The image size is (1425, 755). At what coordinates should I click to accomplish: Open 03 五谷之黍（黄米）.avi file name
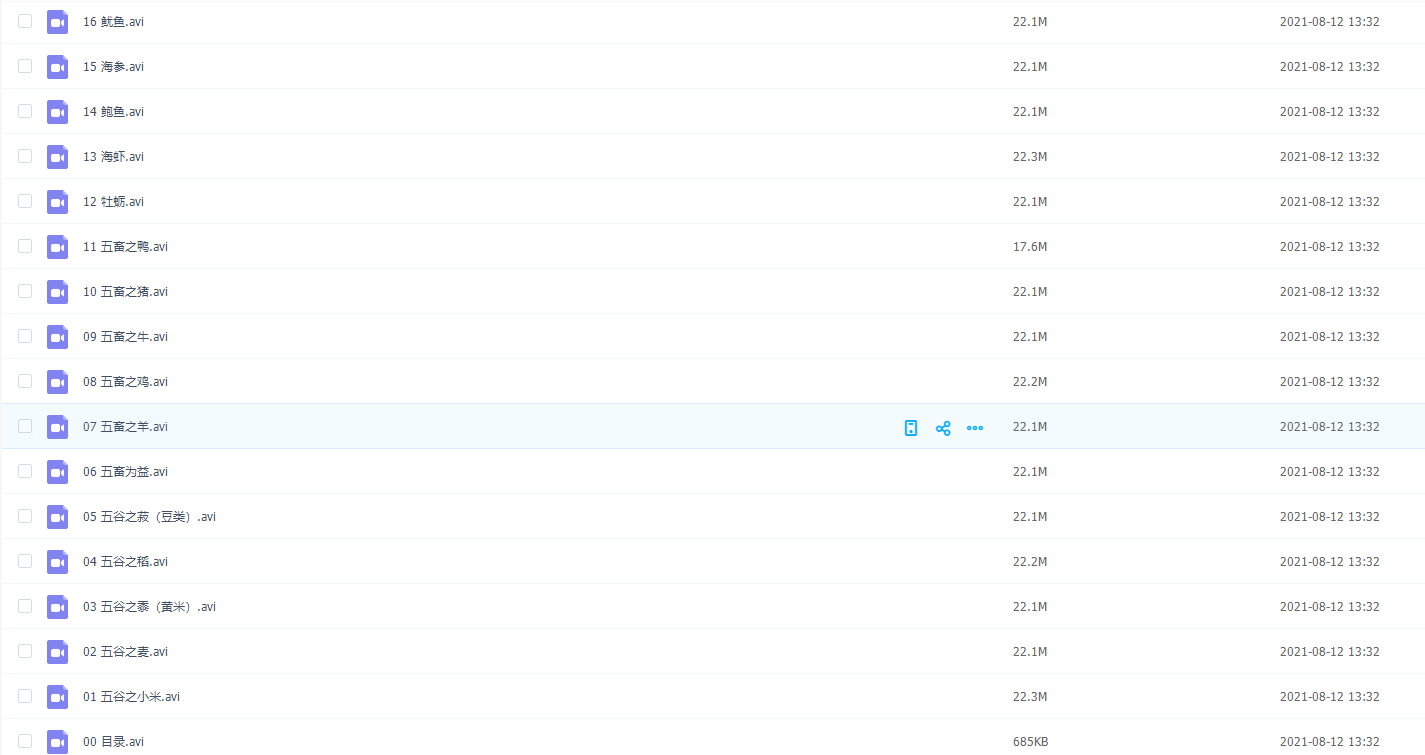tap(149, 607)
